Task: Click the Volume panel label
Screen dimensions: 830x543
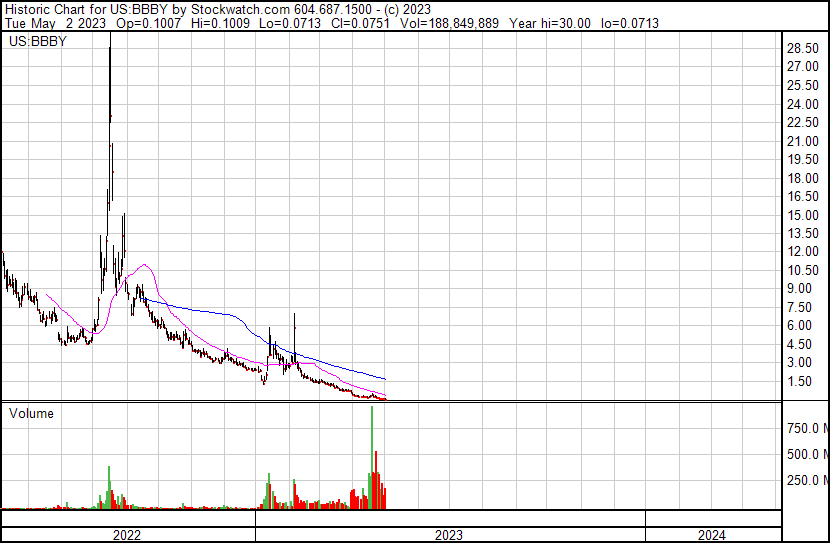Action: click(x=31, y=413)
